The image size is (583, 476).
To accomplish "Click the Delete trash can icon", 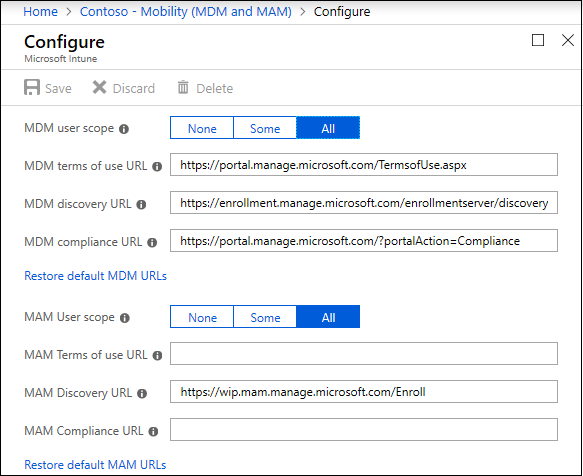I will tap(183, 87).
